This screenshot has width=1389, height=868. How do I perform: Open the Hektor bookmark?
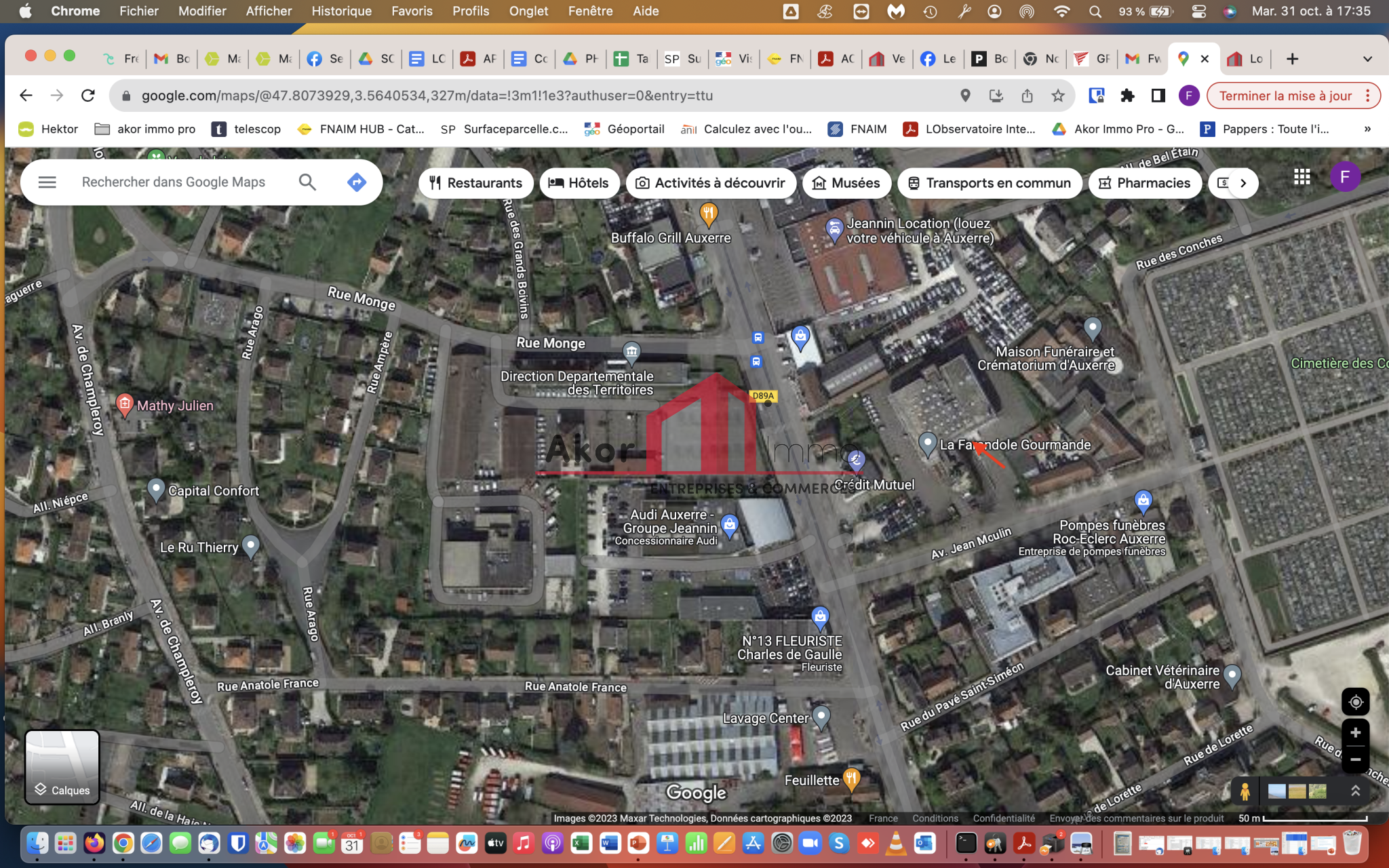(x=49, y=129)
